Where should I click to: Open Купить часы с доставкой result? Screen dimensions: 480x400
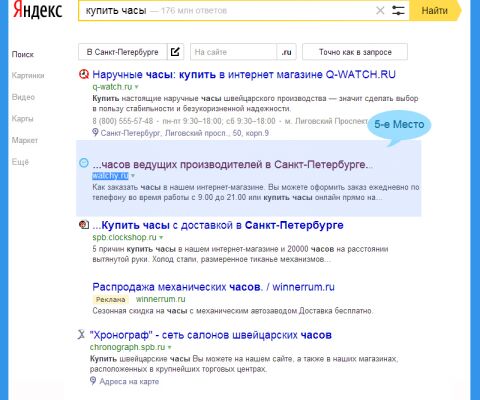[218, 225]
